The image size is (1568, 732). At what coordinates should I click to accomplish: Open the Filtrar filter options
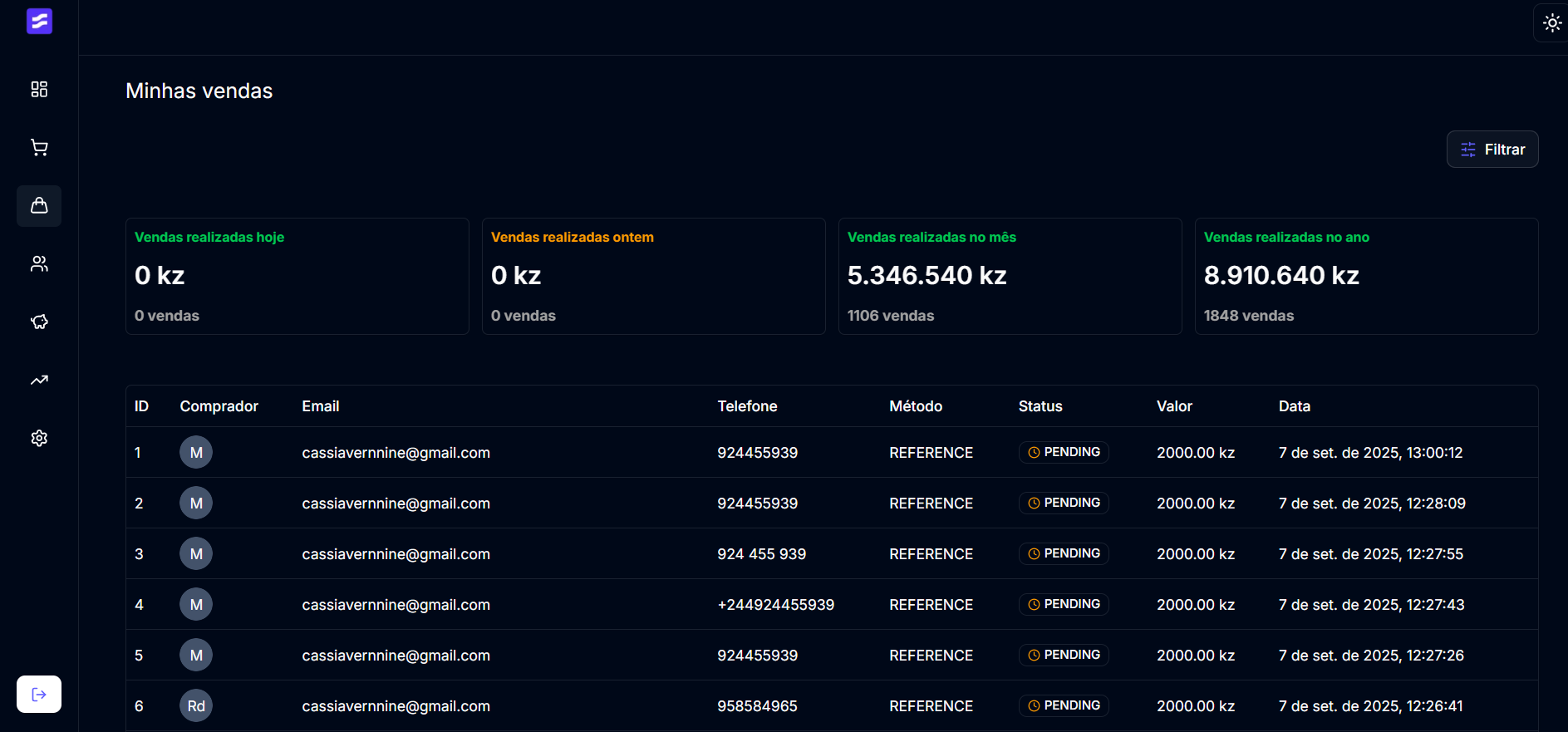pos(1492,150)
